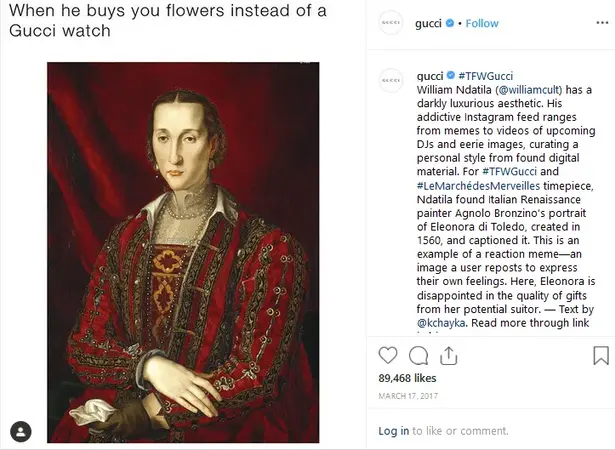Save the post with the bookmark icon
This screenshot has width=615, height=450.
[601, 355]
